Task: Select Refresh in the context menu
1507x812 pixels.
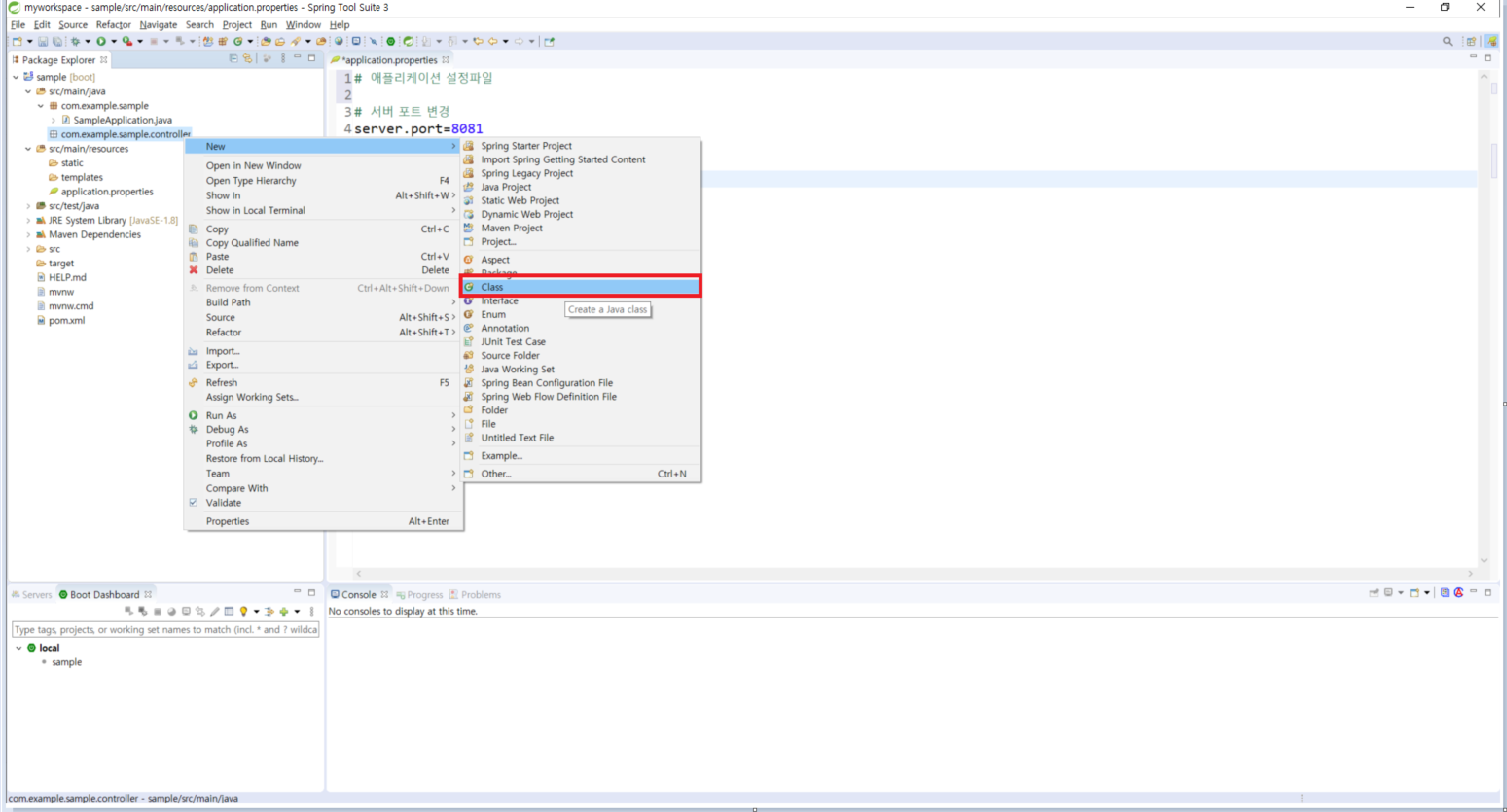Action: coord(324,382)
